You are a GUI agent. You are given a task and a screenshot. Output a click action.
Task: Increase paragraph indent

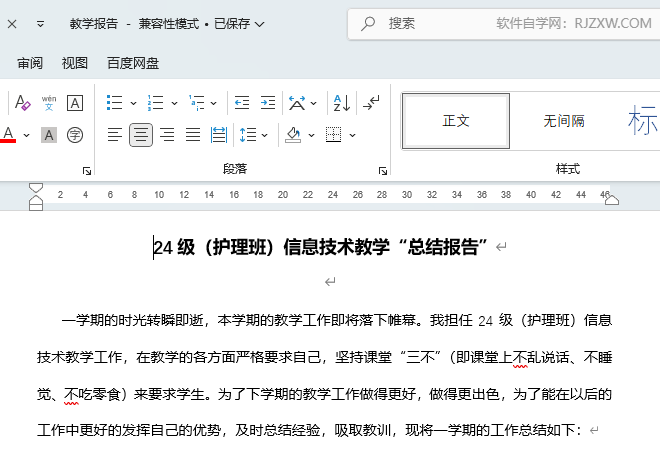pos(268,103)
